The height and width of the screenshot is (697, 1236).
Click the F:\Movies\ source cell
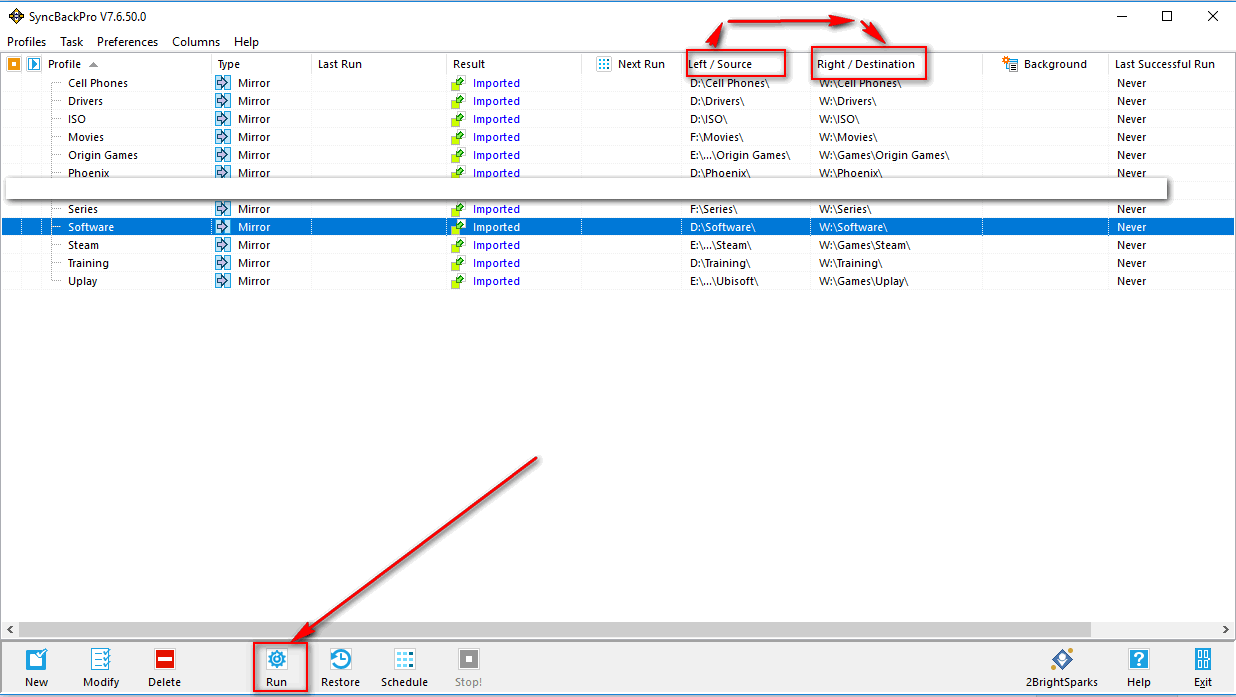tap(718, 137)
